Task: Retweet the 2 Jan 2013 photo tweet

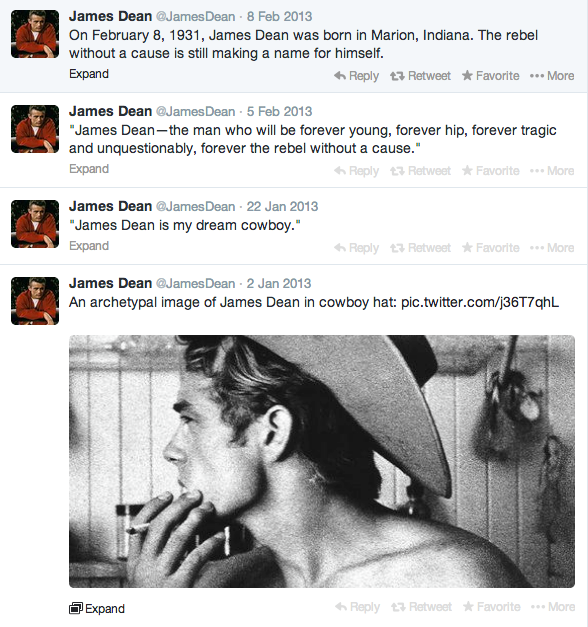Action: [x=422, y=607]
